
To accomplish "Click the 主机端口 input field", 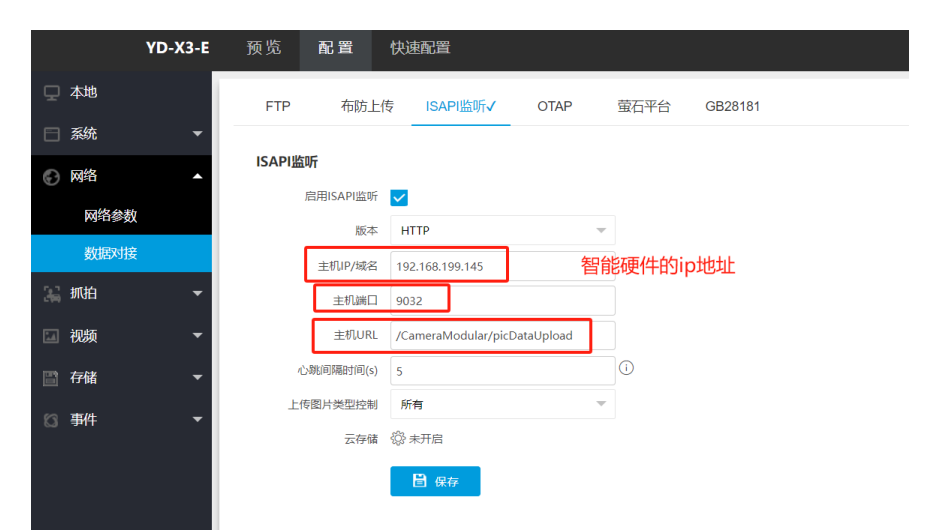I will pyautogui.click(x=502, y=299).
